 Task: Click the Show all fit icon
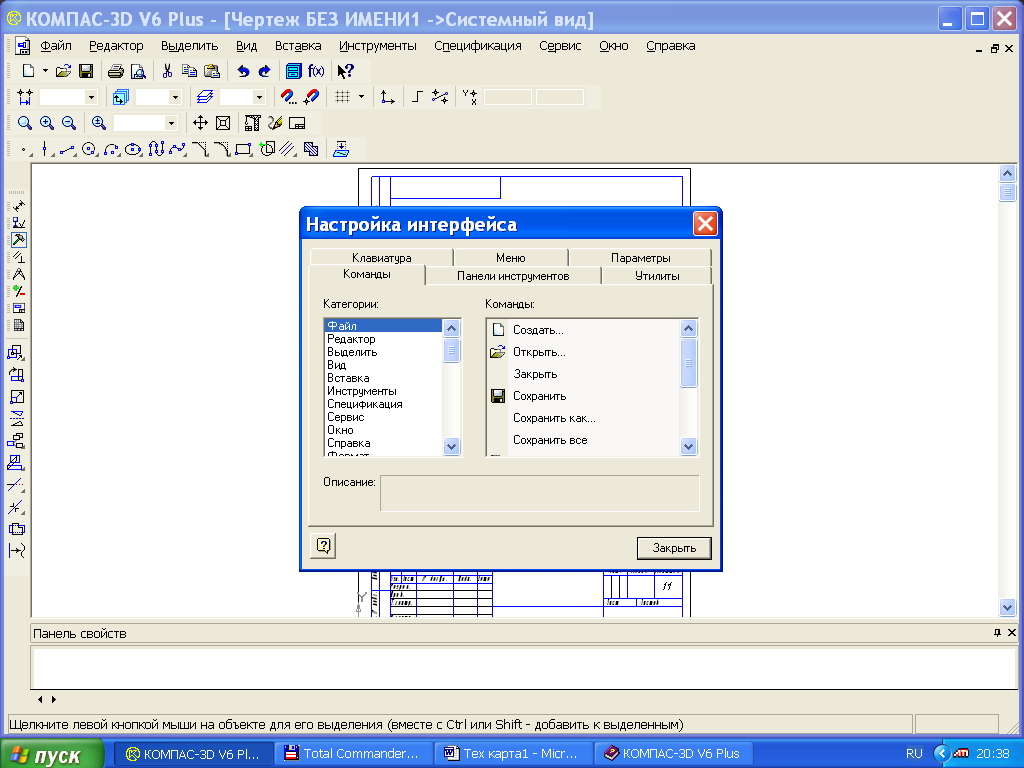[223, 123]
